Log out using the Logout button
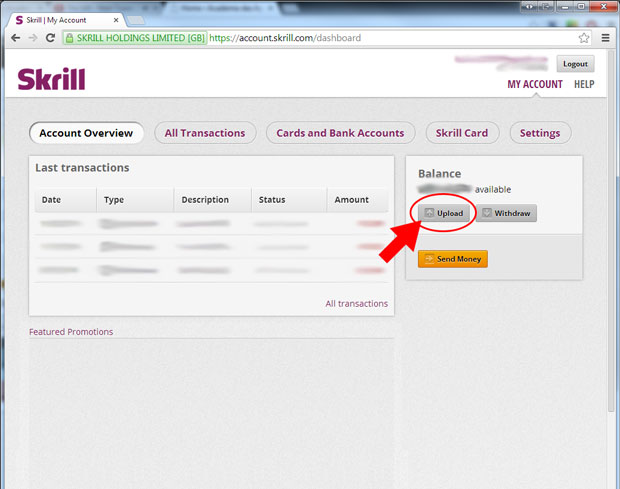 575,64
